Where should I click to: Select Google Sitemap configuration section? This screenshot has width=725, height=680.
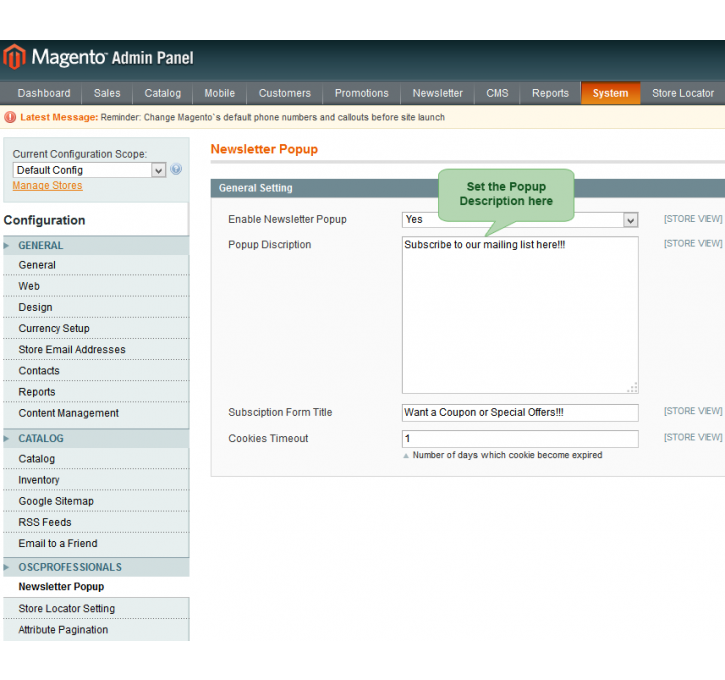point(96,502)
